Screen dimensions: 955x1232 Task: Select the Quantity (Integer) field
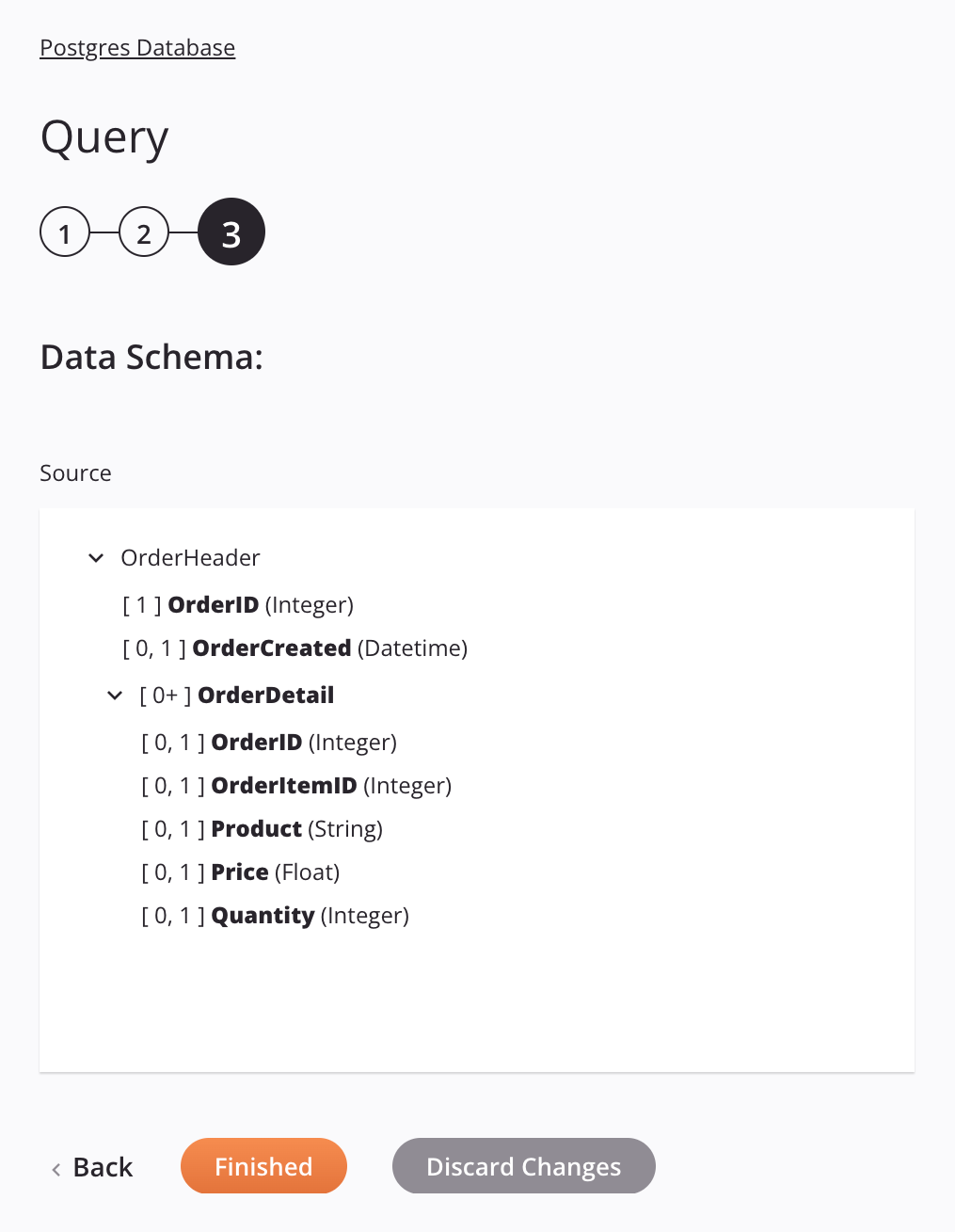(274, 915)
